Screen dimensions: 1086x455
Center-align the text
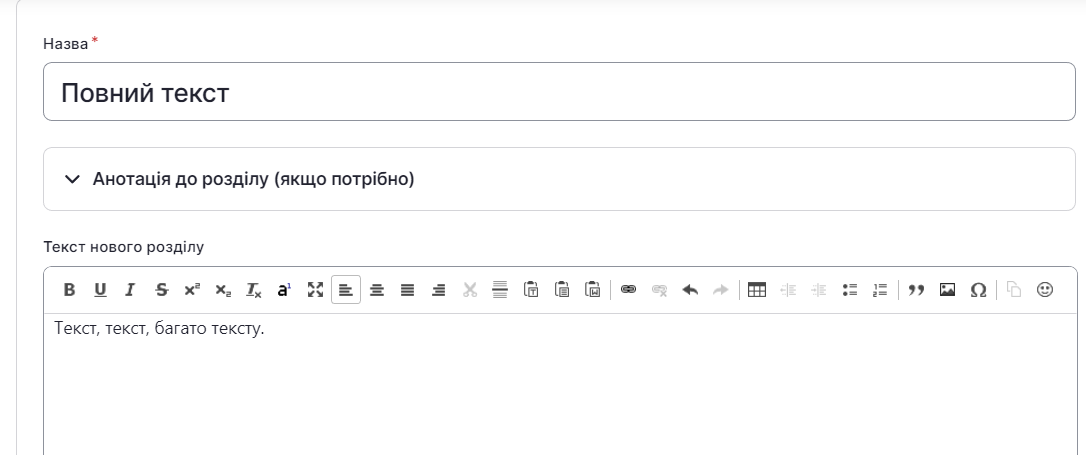[x=377, y=289]
